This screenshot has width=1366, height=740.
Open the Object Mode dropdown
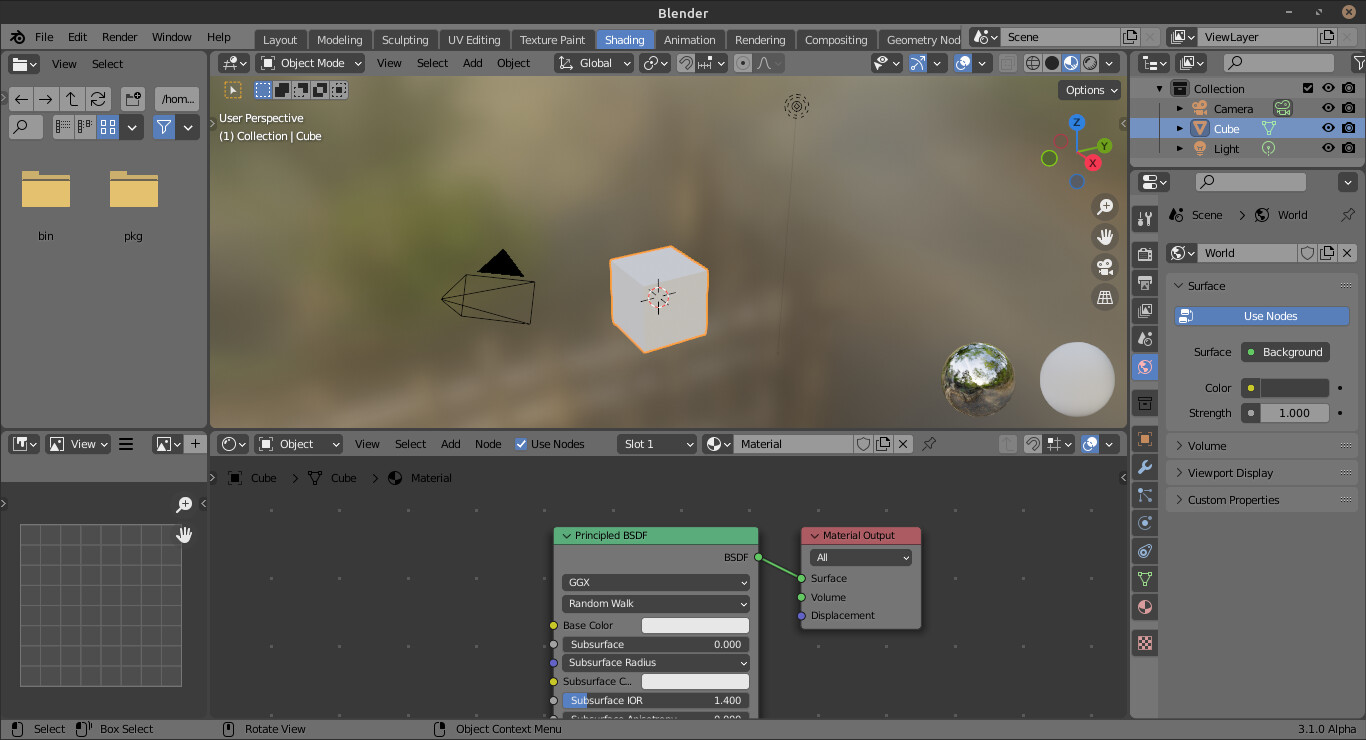pyautogui.click(x=311, y=63)
